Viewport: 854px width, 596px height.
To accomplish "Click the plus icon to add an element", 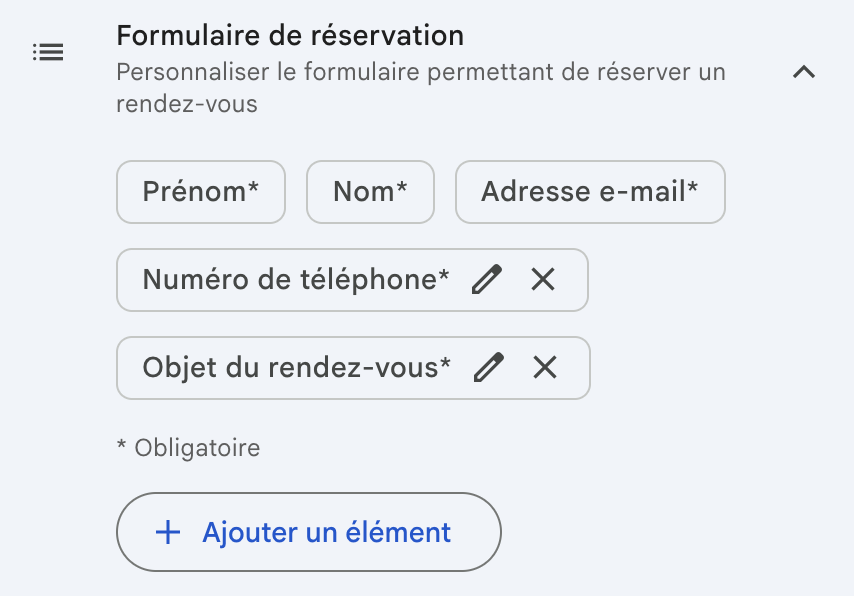I will (x=168, y=533).
